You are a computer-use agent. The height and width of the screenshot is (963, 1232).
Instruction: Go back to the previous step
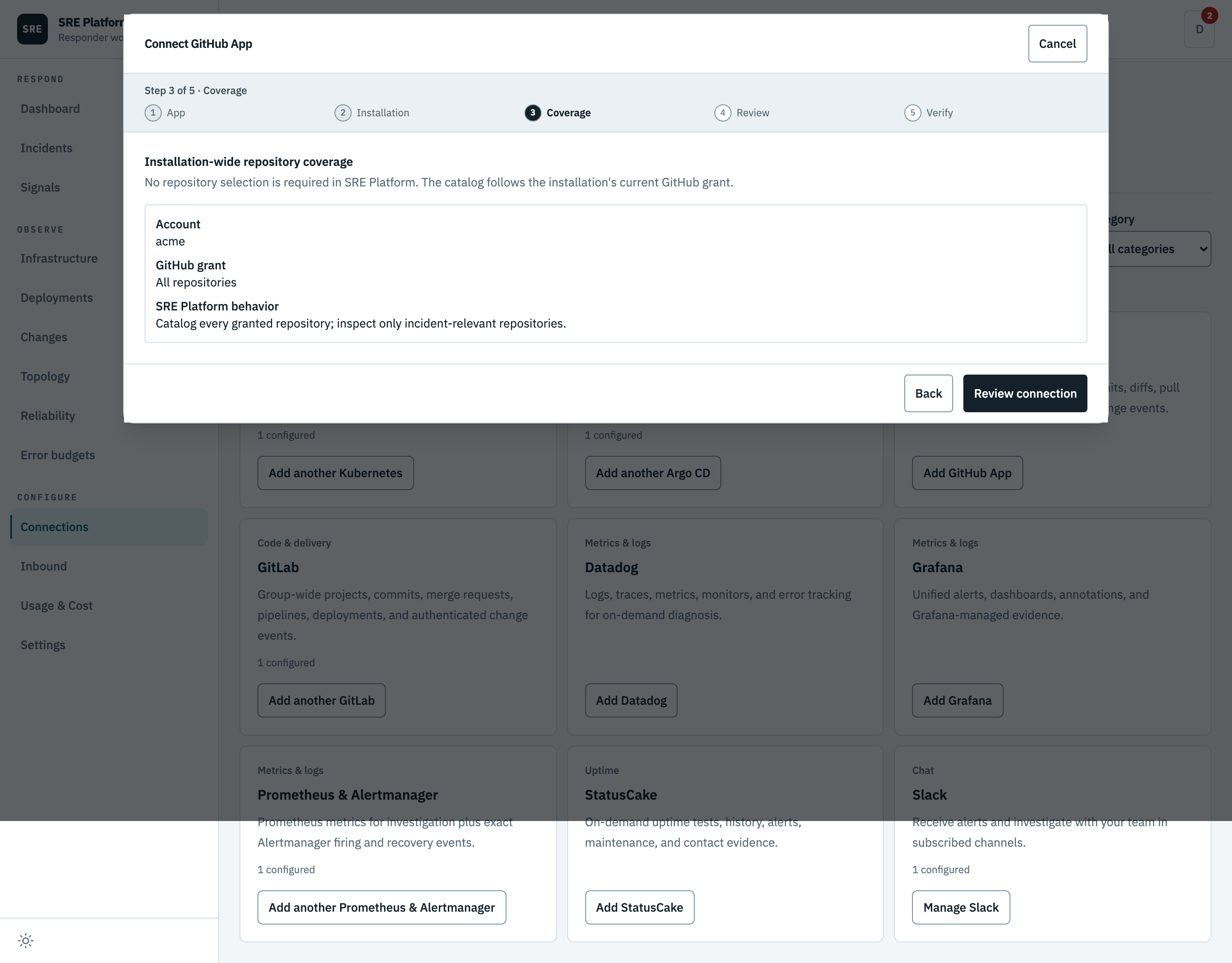tap(929, 393)
